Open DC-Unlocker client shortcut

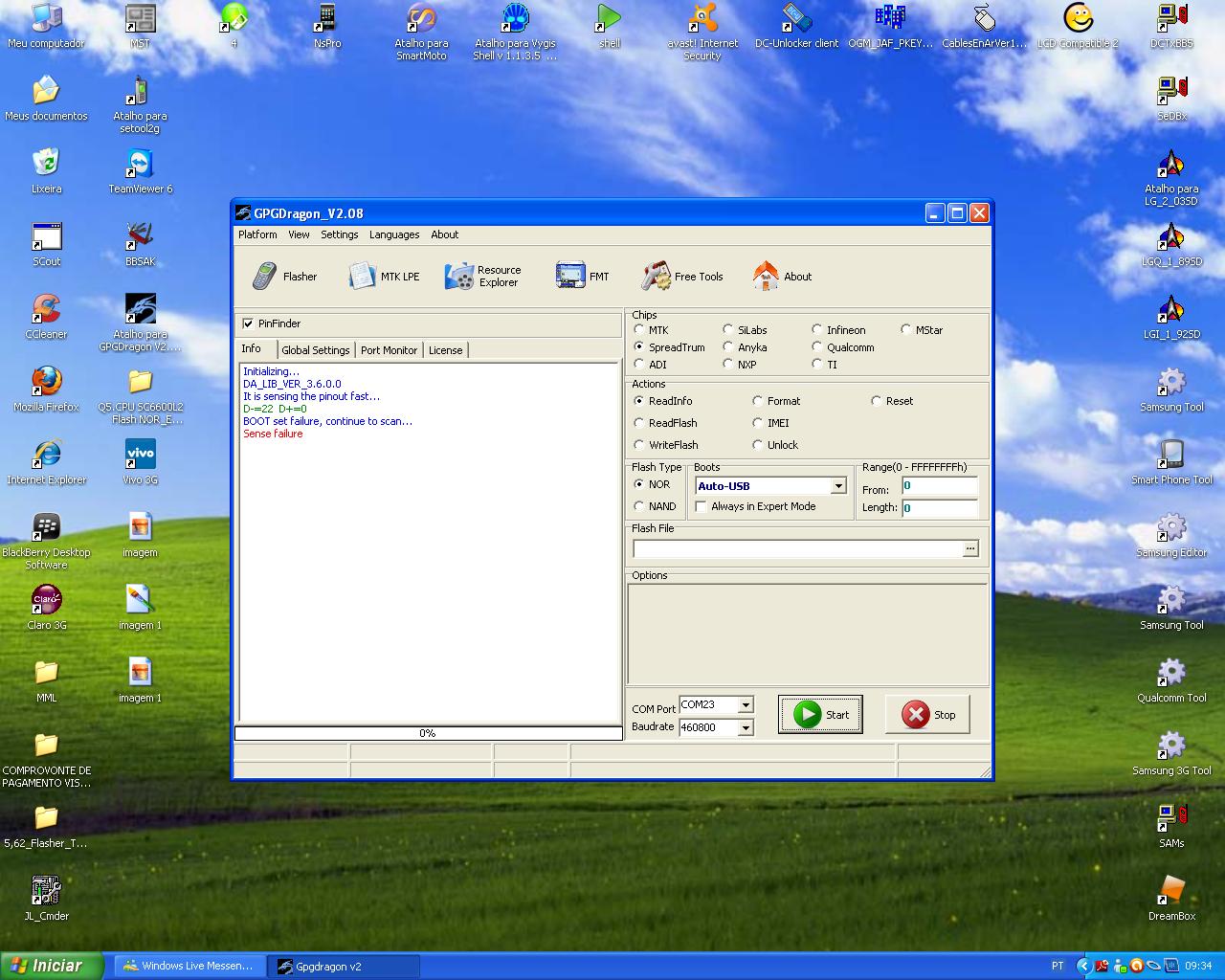pyautogui.click(x=796, y=27)
